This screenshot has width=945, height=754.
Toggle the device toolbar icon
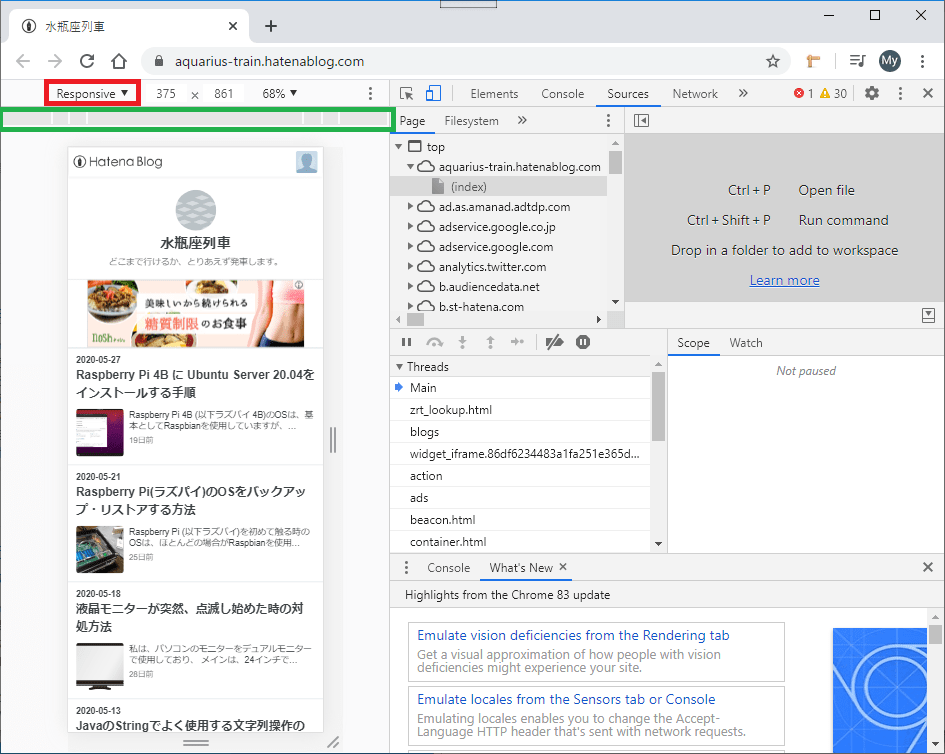click(x=433, y=93)
